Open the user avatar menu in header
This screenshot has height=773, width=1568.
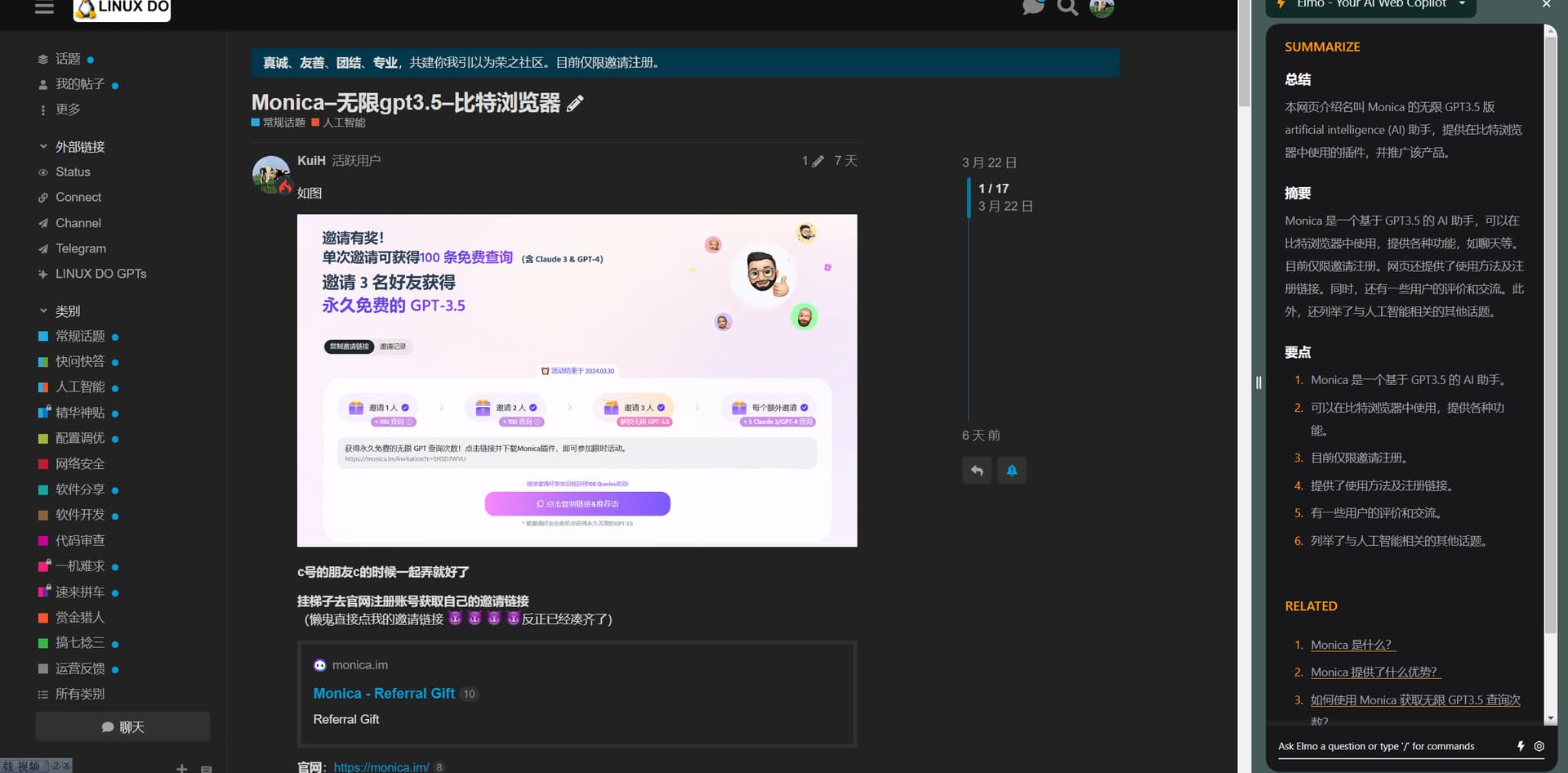point(1102,7)
